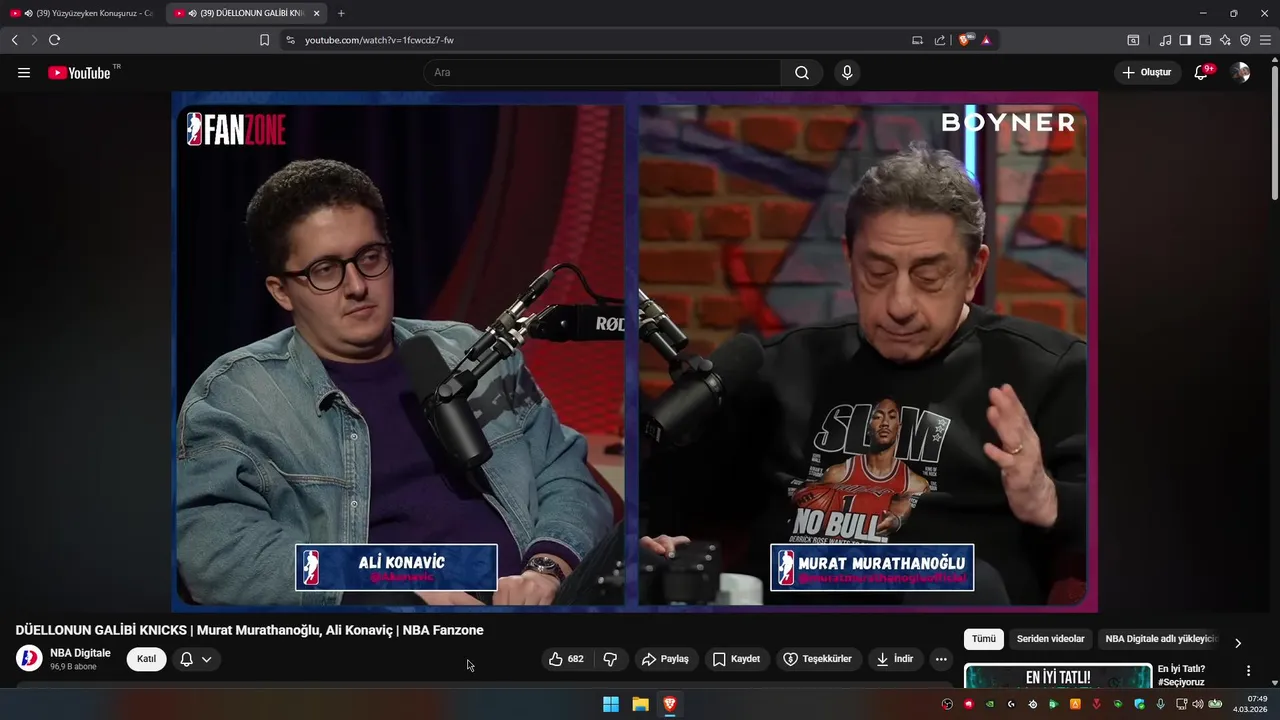Select the Tümü filter chip
This screenshot has width=1280, height=720.
[x=984, y=639]
